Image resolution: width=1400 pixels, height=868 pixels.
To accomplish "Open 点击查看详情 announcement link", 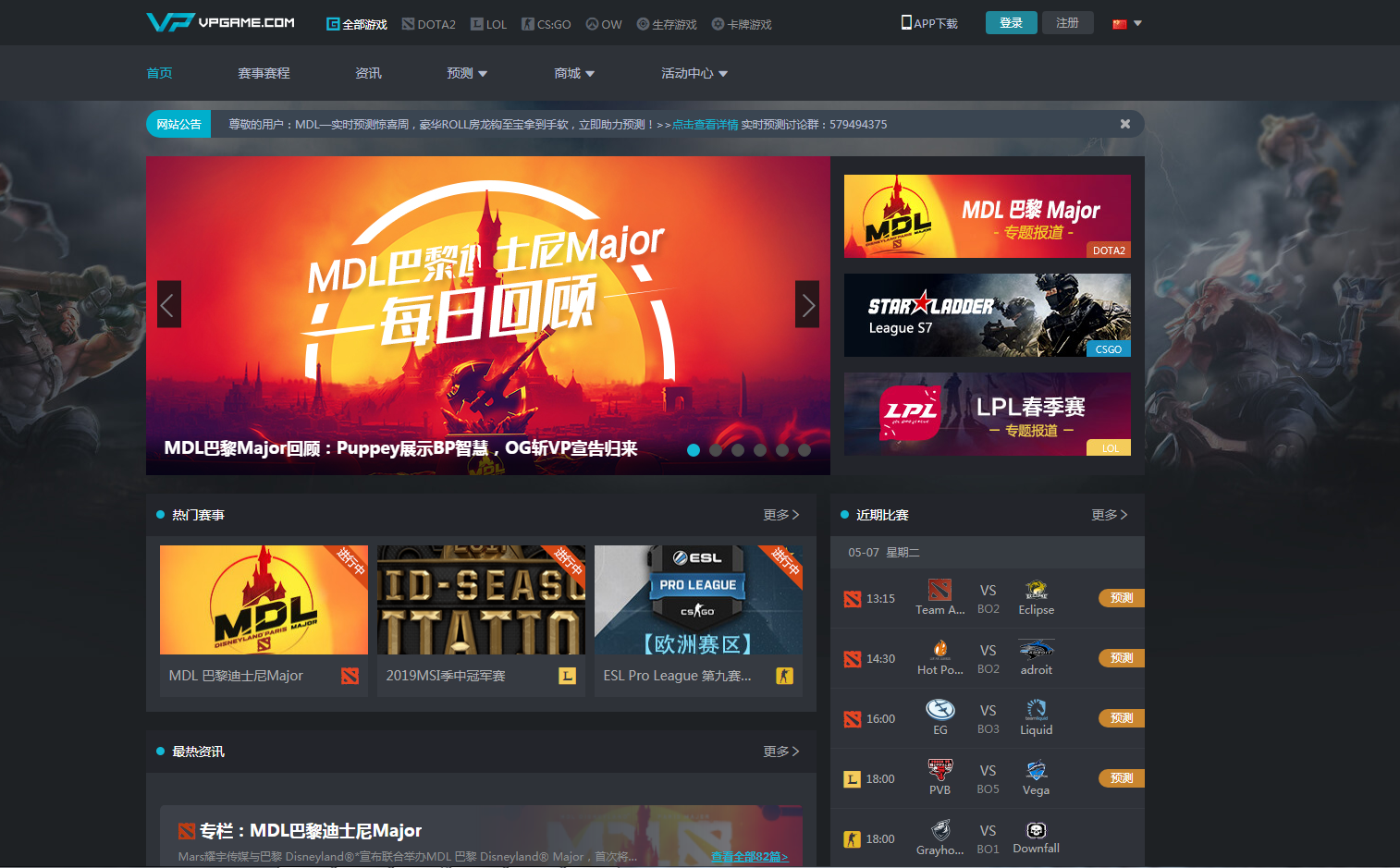I will (705, 124).
